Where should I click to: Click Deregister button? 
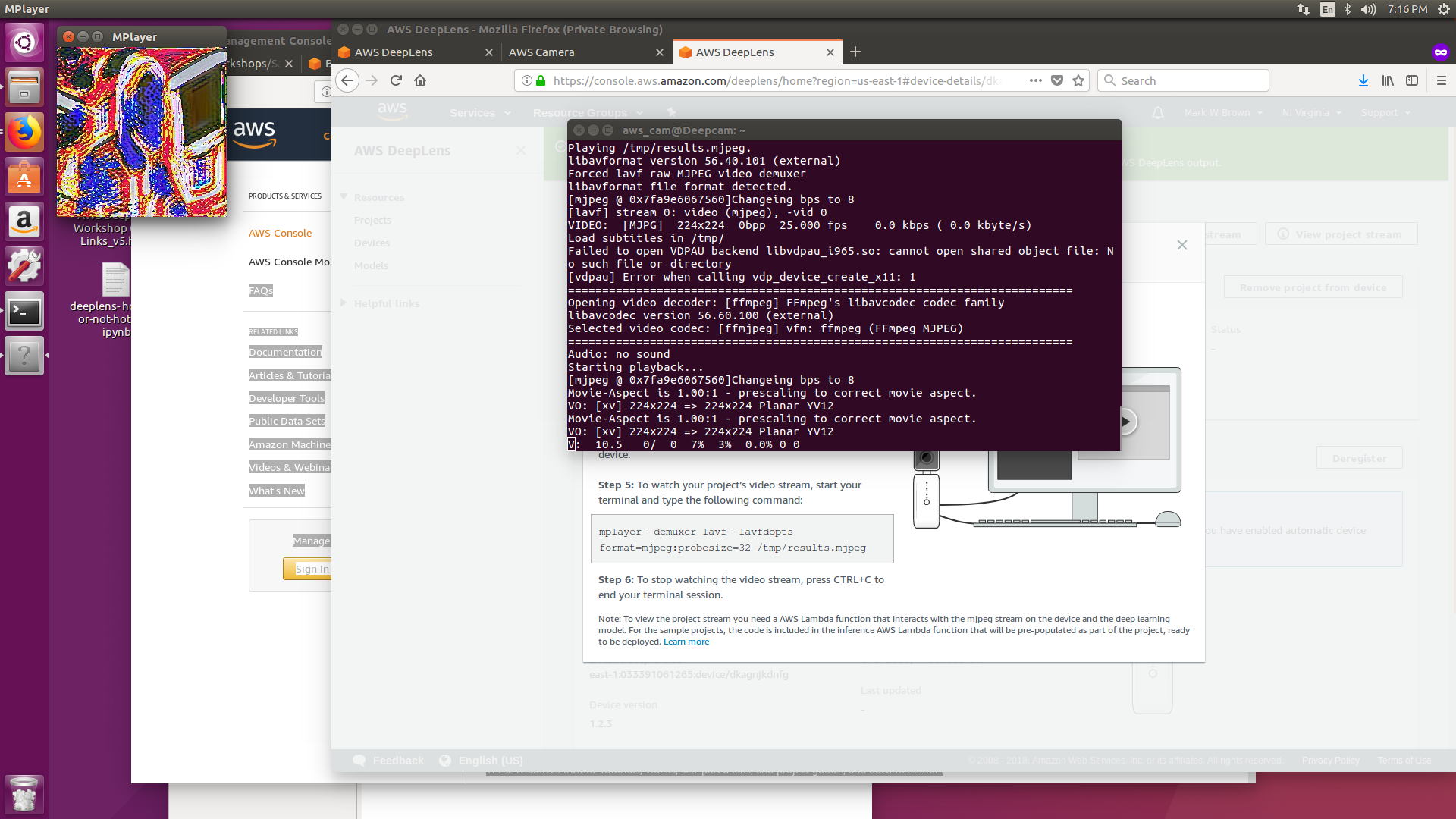click(1359, 458)
